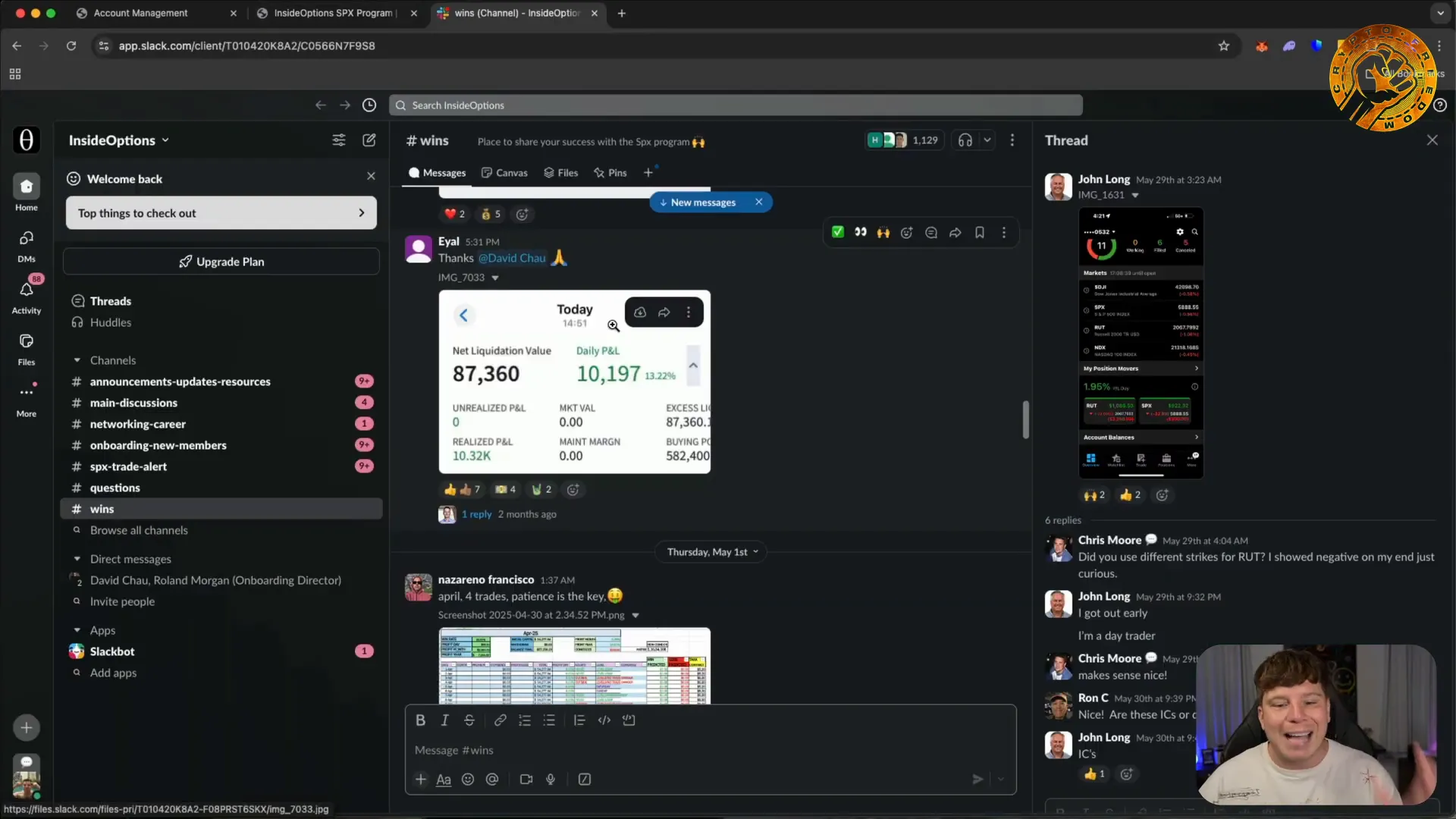Click Search InsideOptions field
The height and width of the screenshot is (819, 1456).
[736, 105]
